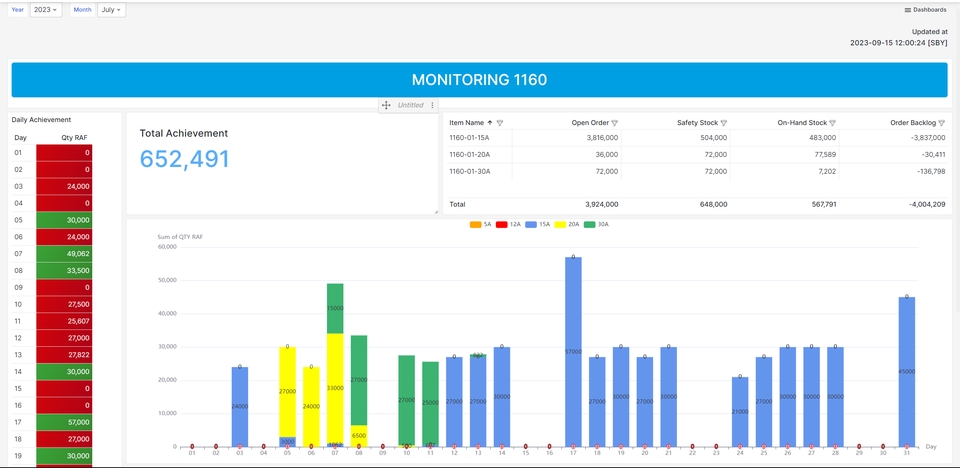Select day 10 value 27,500
Screen dimensions: 960x468
point(64,304)
